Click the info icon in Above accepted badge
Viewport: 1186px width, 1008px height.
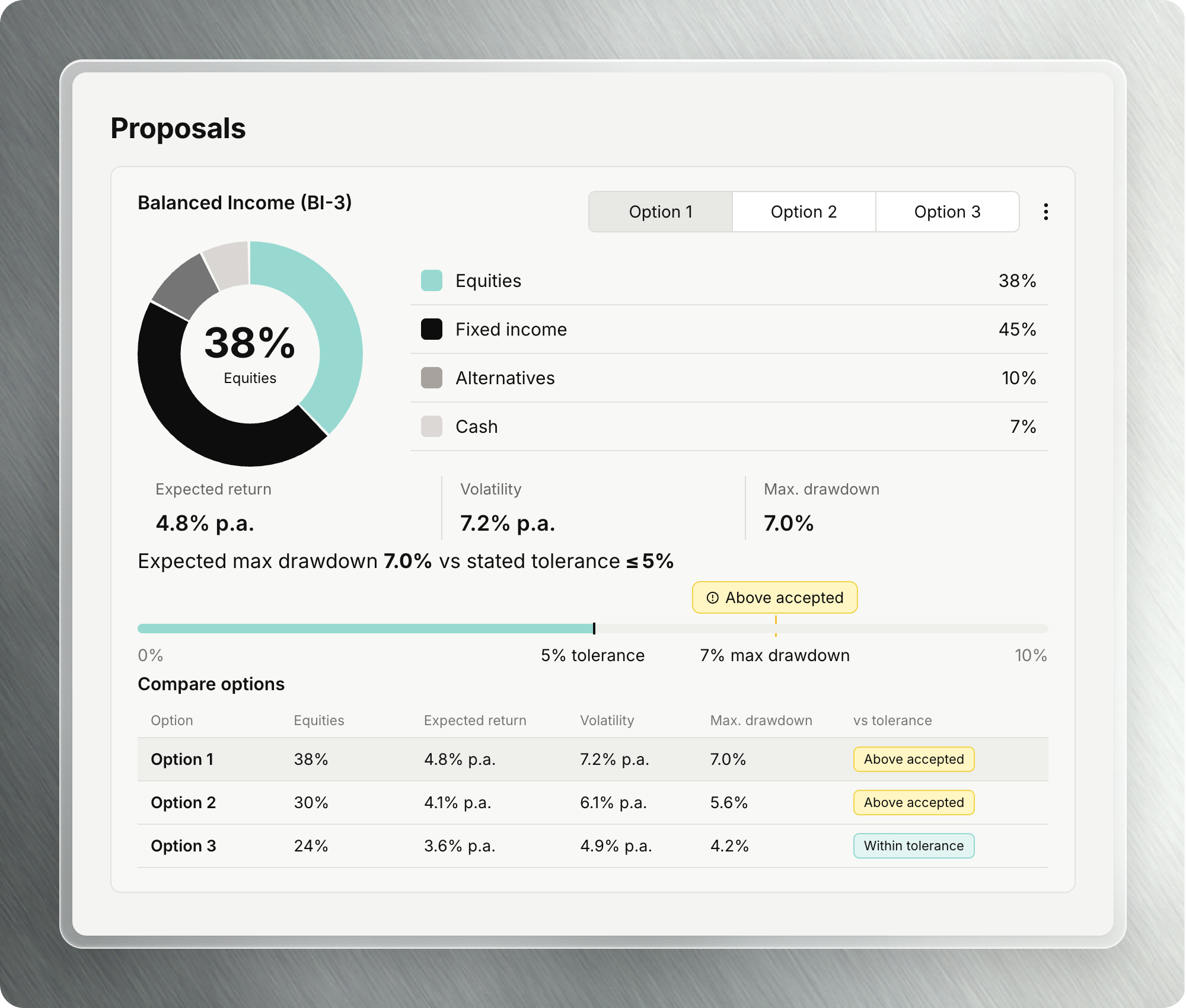tap(712, 598)
